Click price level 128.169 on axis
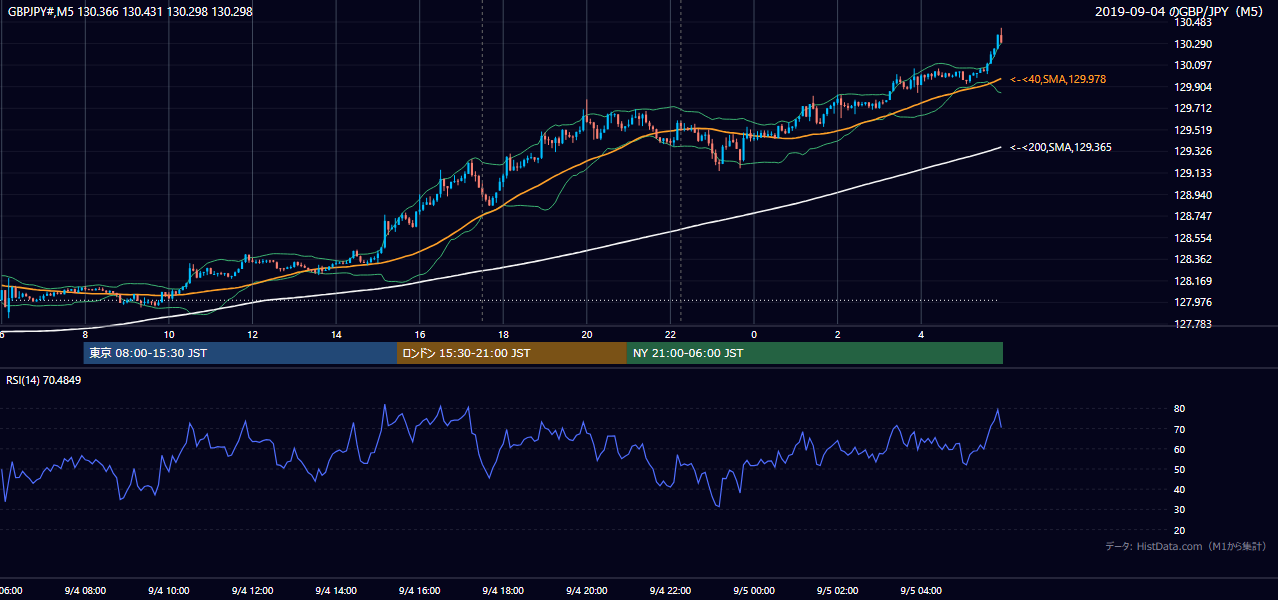The image size is (1278, 600). pyautogui.click(x=1193, y=281)
